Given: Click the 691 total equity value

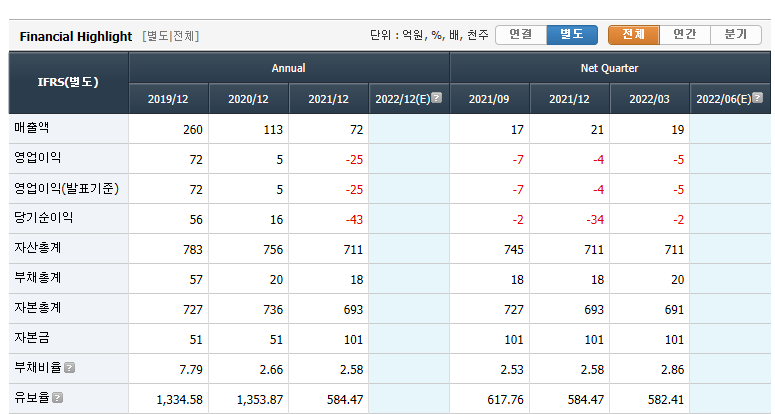Looking at the screenshot, I should coord(674,310).
